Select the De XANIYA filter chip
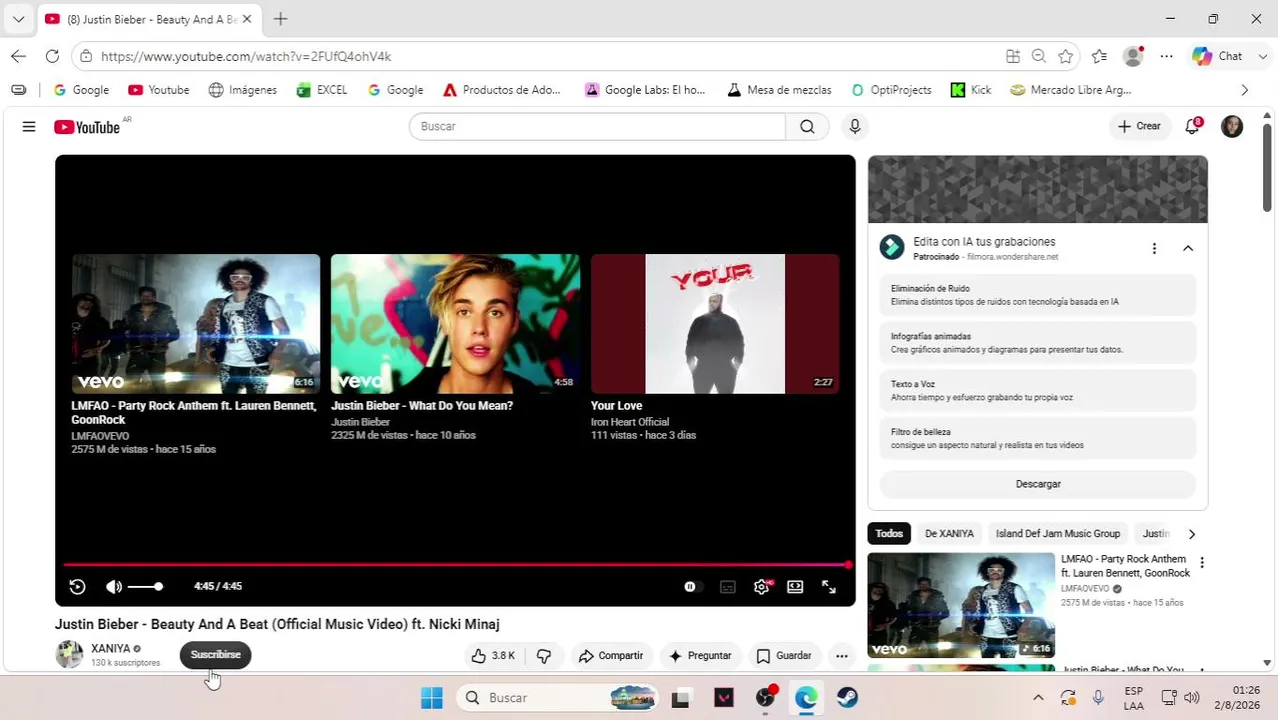This screenshot has width=1278, height=720. pos(949,534)
